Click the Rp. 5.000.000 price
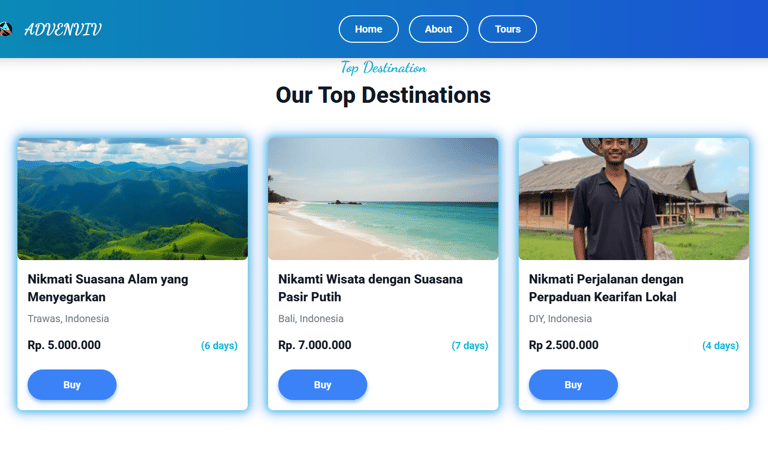768x457 pixels. [64, 345]
